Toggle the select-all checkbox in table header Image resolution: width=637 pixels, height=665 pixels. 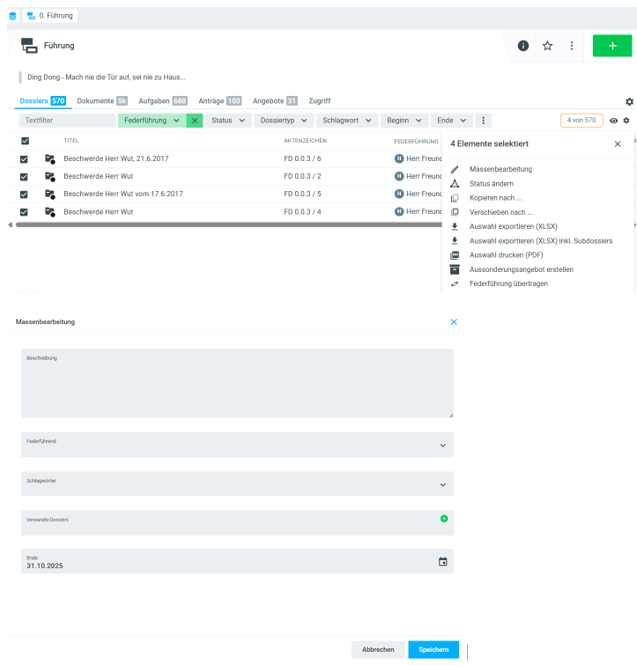click(25, 141)
